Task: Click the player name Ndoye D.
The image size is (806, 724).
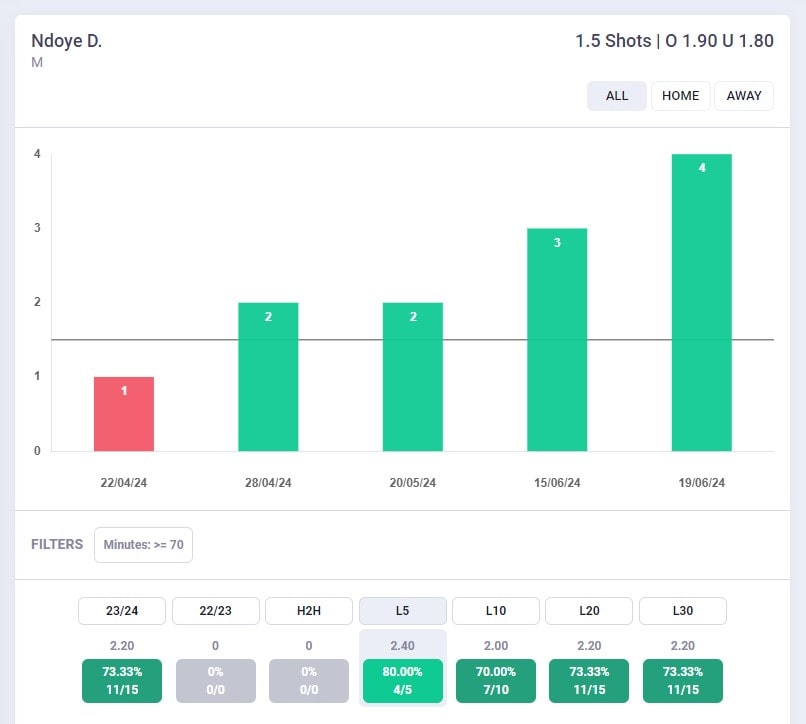Action: point(67,41)
